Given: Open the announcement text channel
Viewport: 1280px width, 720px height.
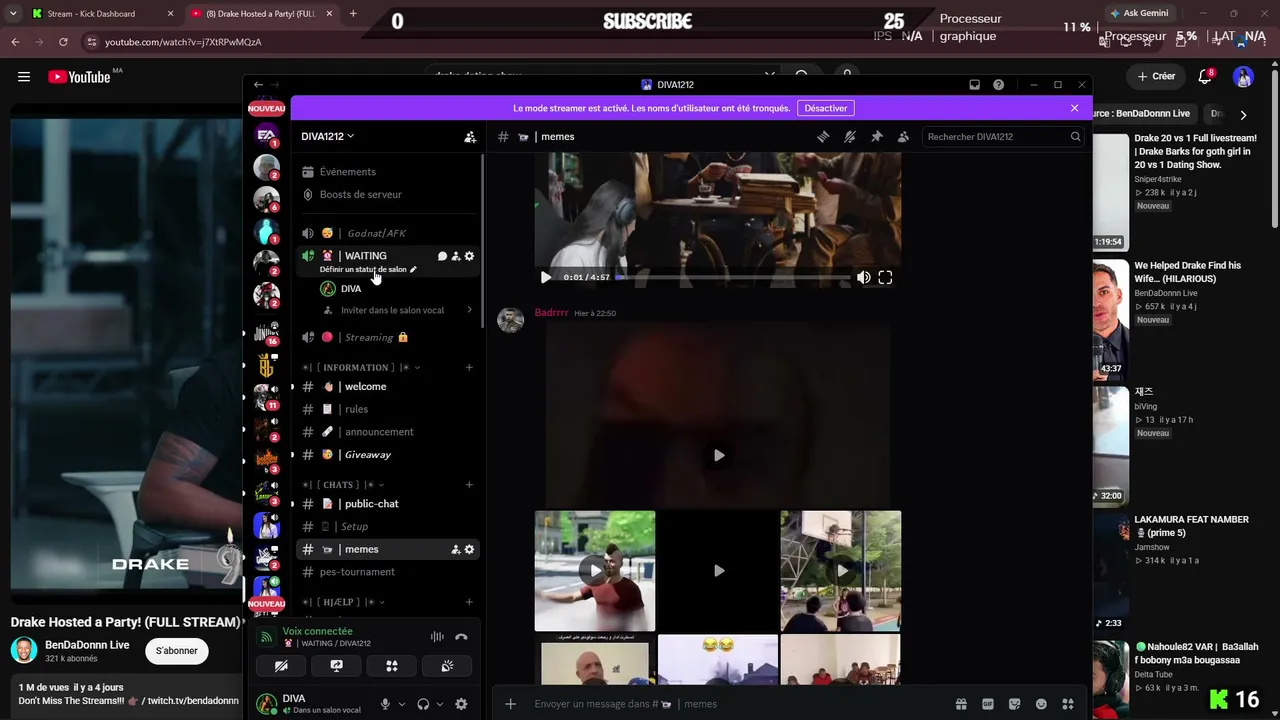Looking at the screenshot, I should 388,432.
